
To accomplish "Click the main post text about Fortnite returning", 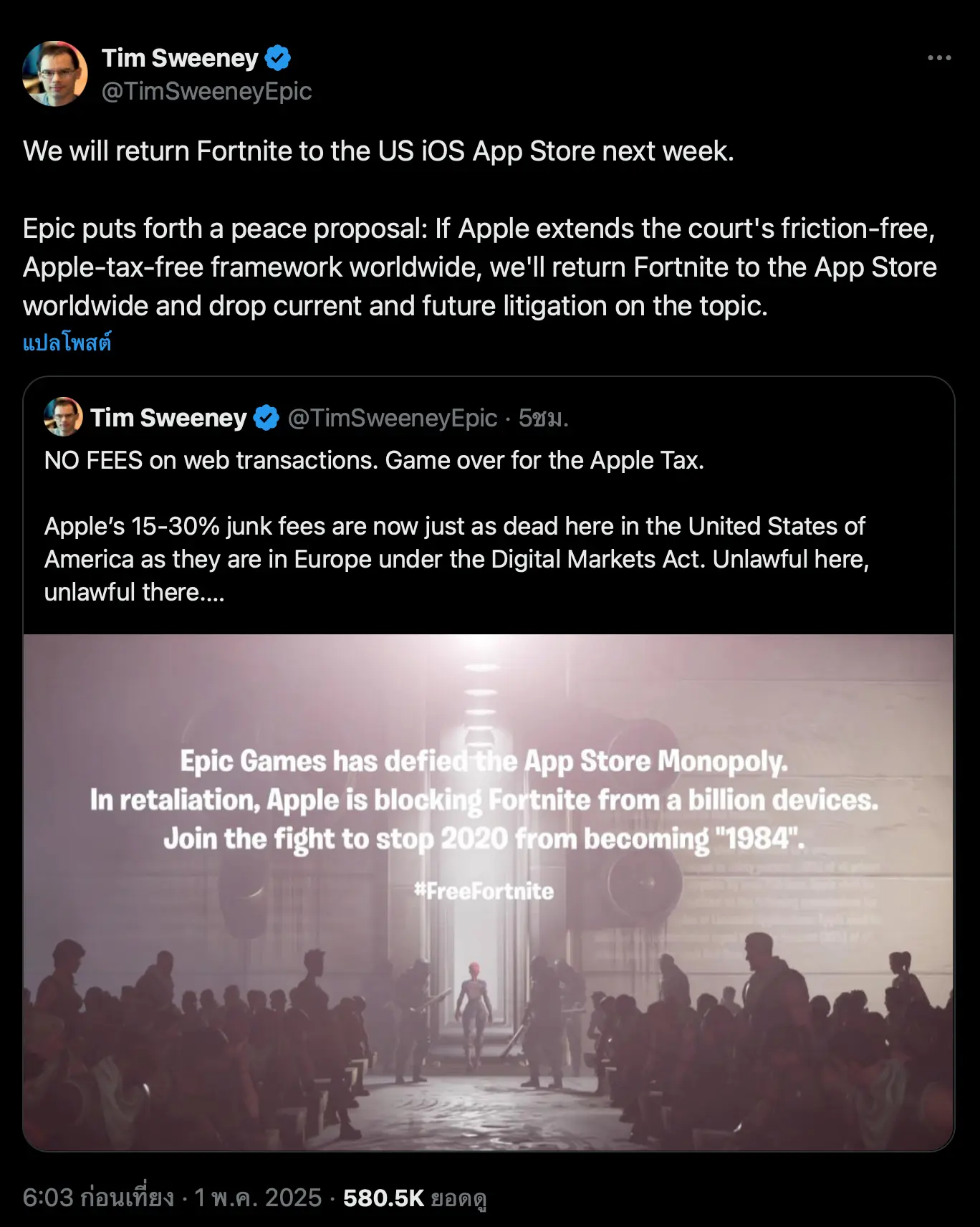I will 378,151.
